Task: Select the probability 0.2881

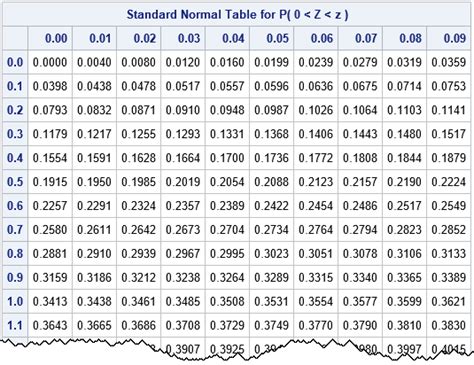Action: (x=50, y=253)
